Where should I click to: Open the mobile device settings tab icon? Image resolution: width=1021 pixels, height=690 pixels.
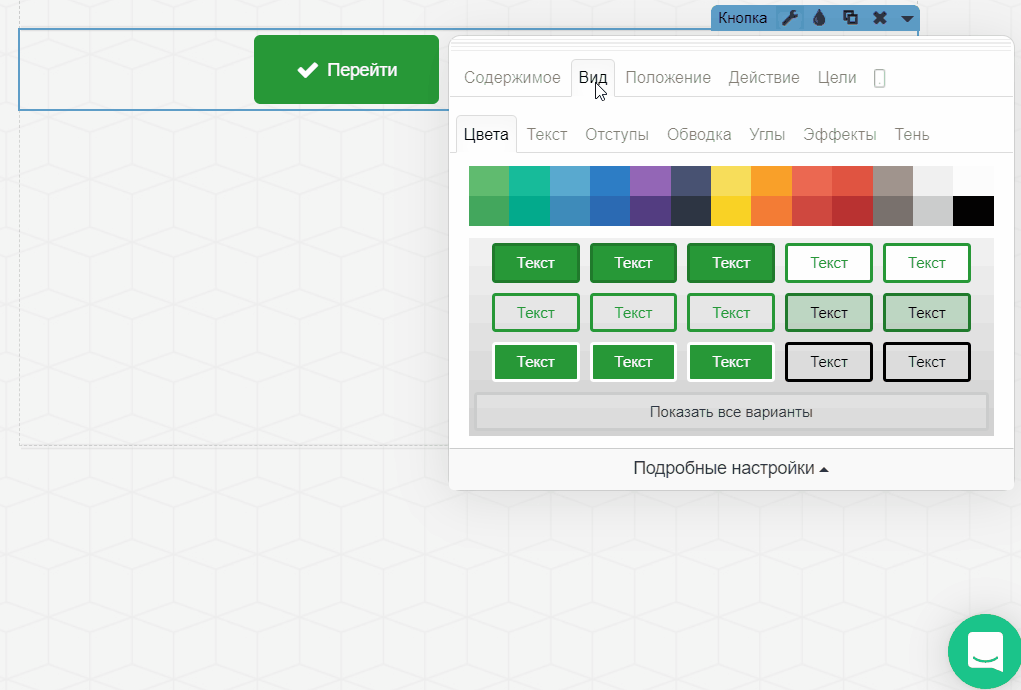click(x=879, y=78)
